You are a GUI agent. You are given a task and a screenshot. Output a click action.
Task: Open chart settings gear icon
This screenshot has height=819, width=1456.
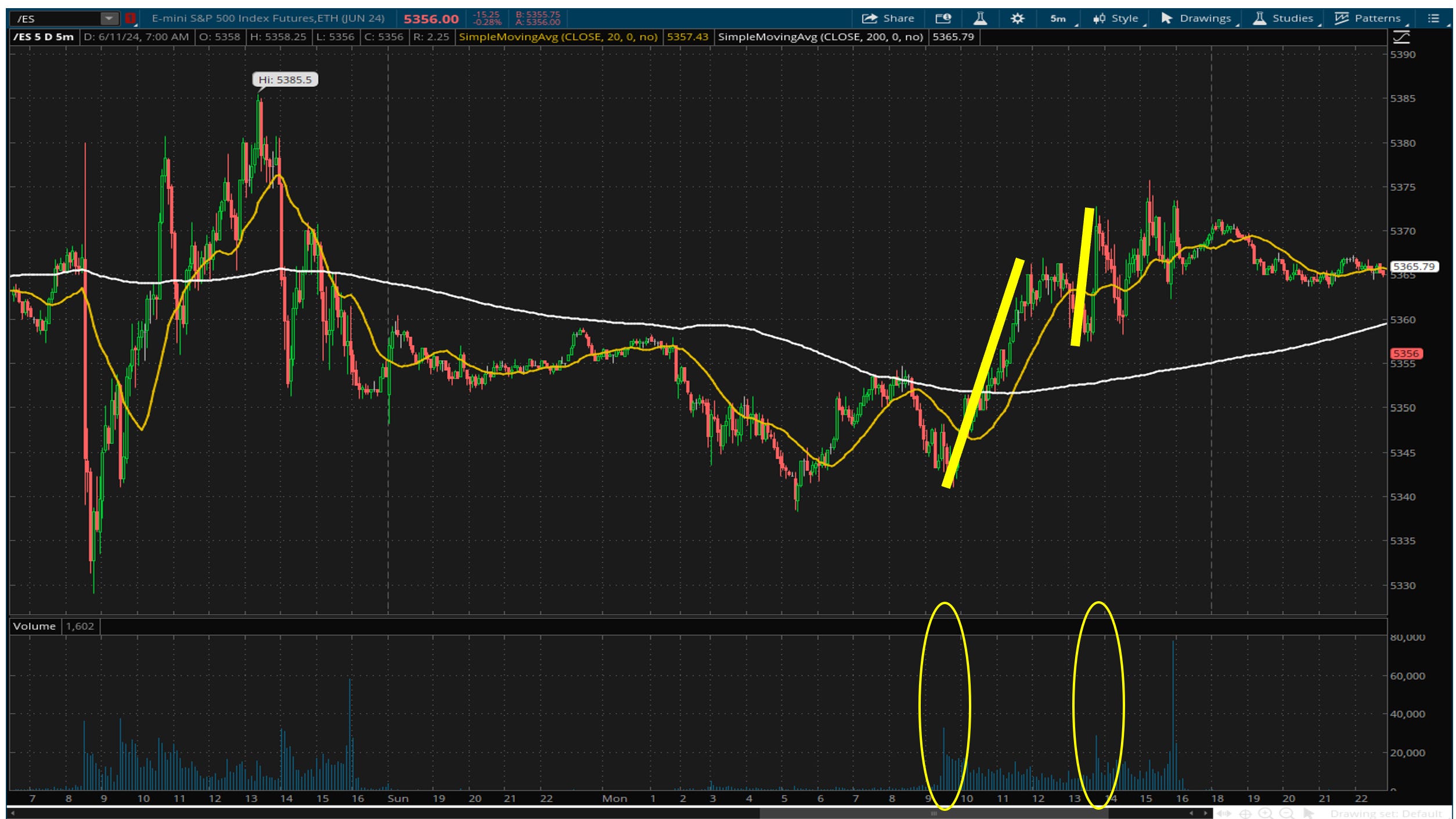pyautogui.click(x=1017, y=19)
